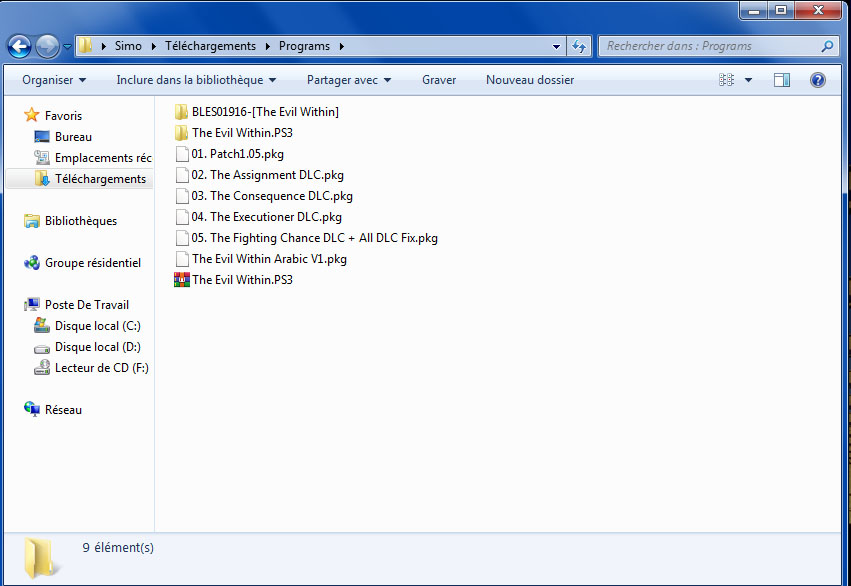Image resolution: width=851 pixels, height=586 pixels.
Task: Select The Evil Within Arabic V1.pkg file
Action: tap(269, 259)
